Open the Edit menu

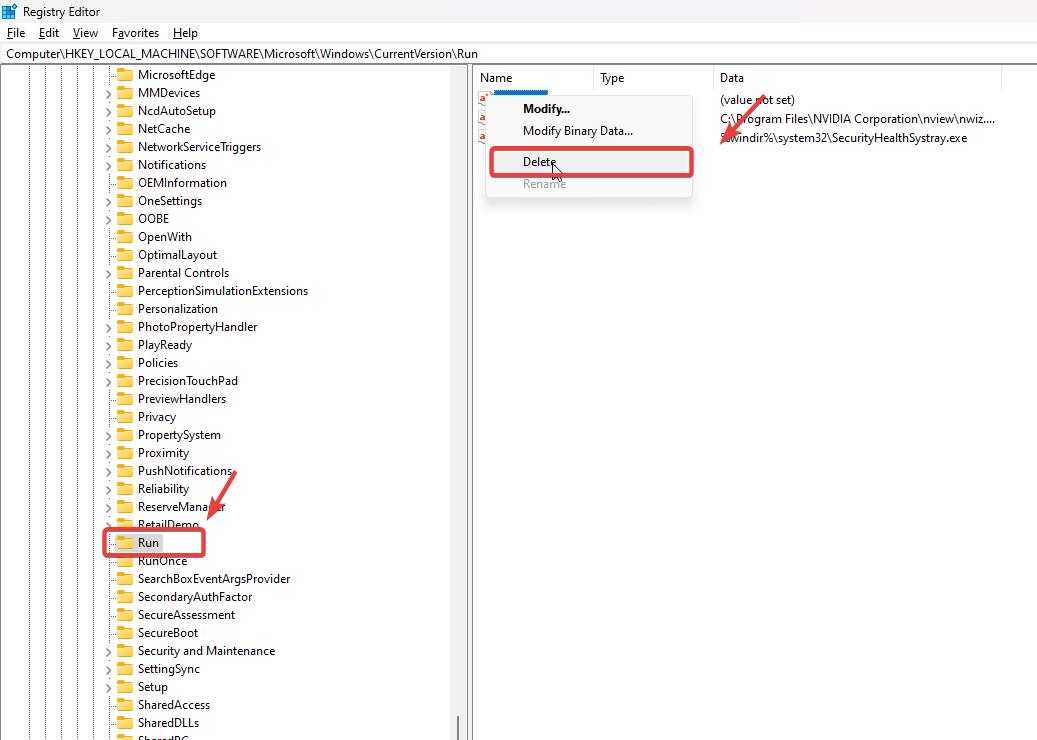coord(49,33)
